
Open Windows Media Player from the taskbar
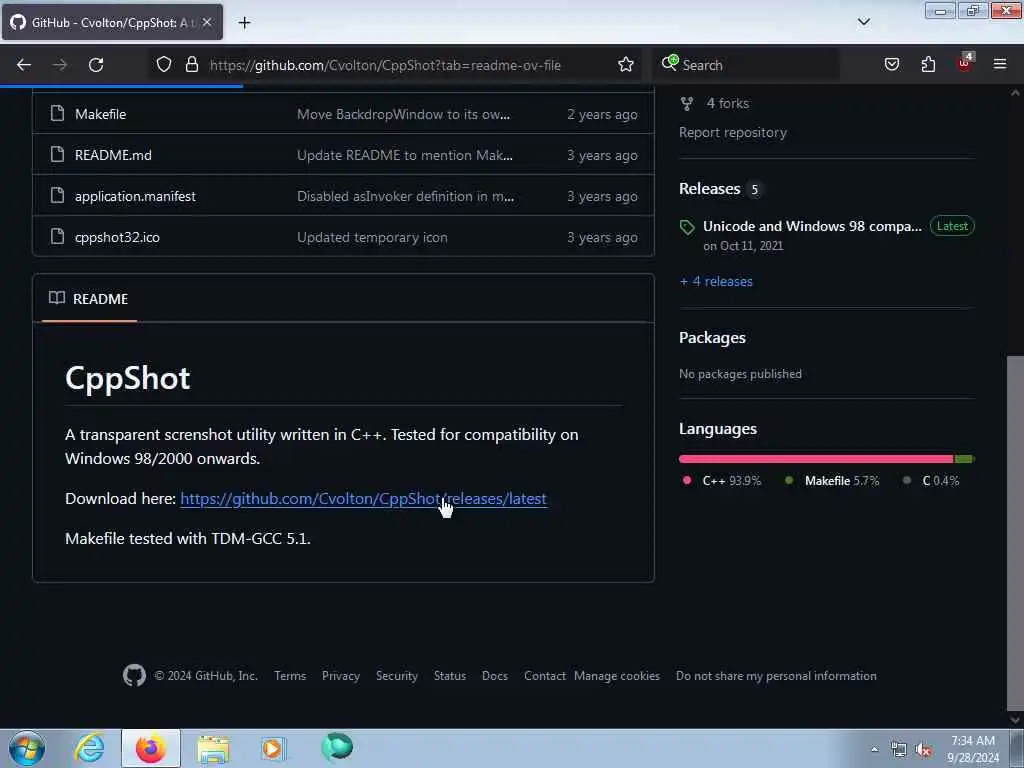pyautogui.click(x=273, y=749)
